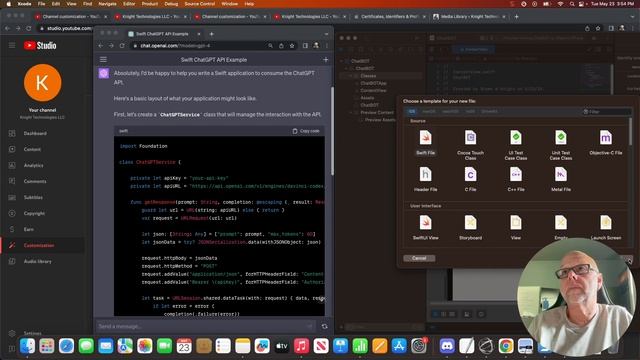Select the Swift File template
This screenshot has height=360, width=640.
click(x=425, y=142)
